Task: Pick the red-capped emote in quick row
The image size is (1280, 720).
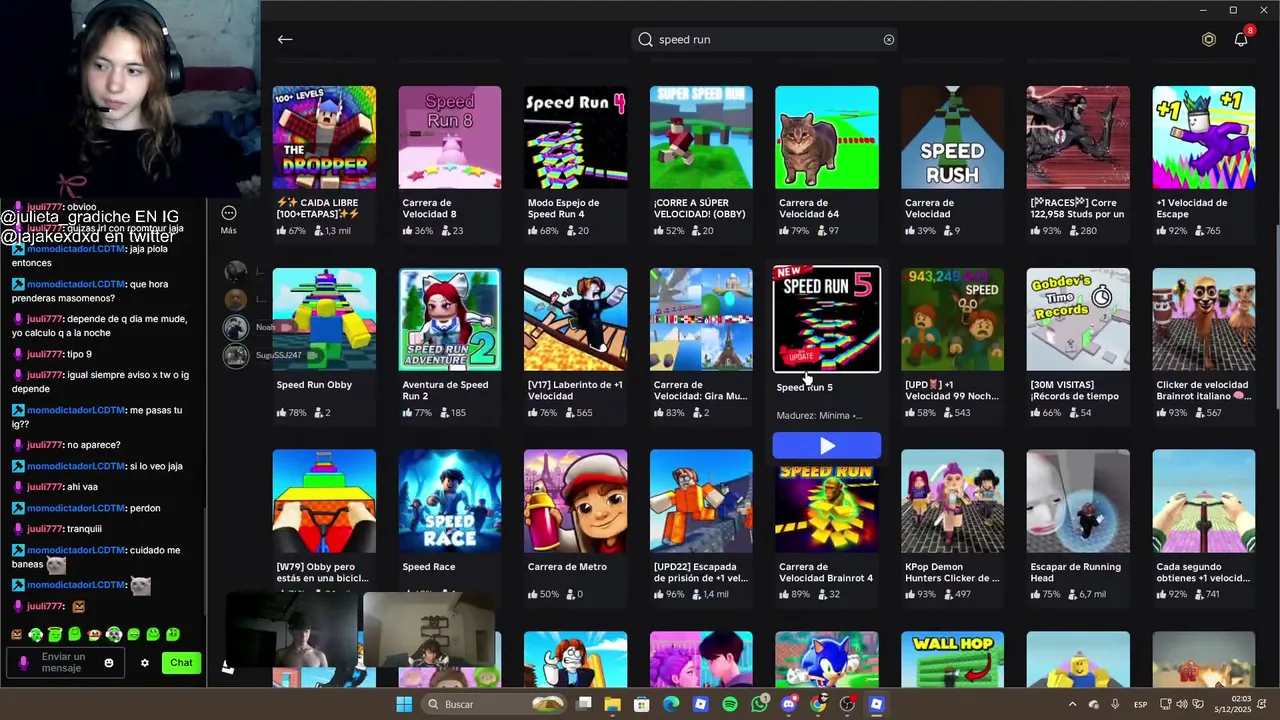Action: [94, 634]
